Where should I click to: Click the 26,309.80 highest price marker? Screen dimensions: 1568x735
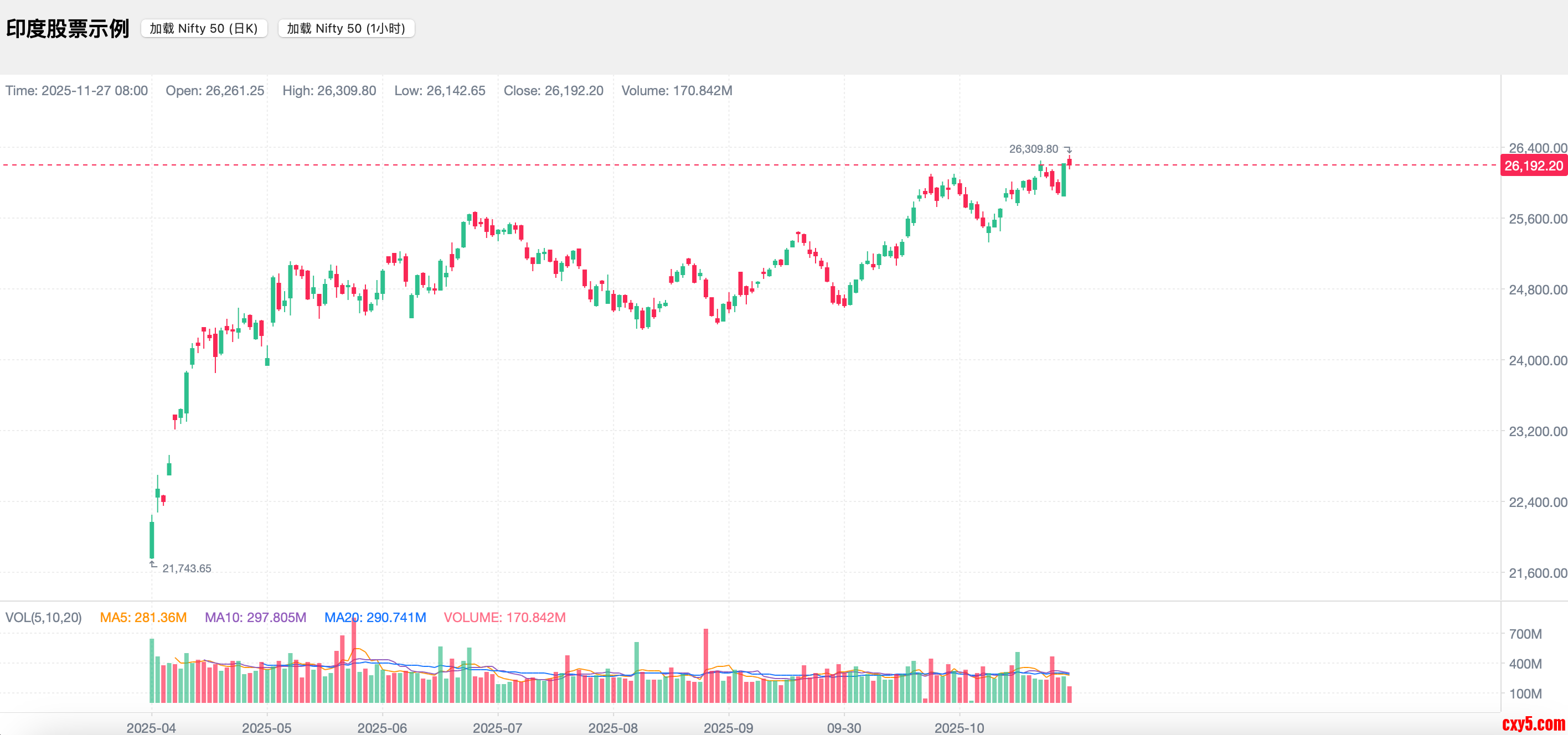coord(1033,149)
